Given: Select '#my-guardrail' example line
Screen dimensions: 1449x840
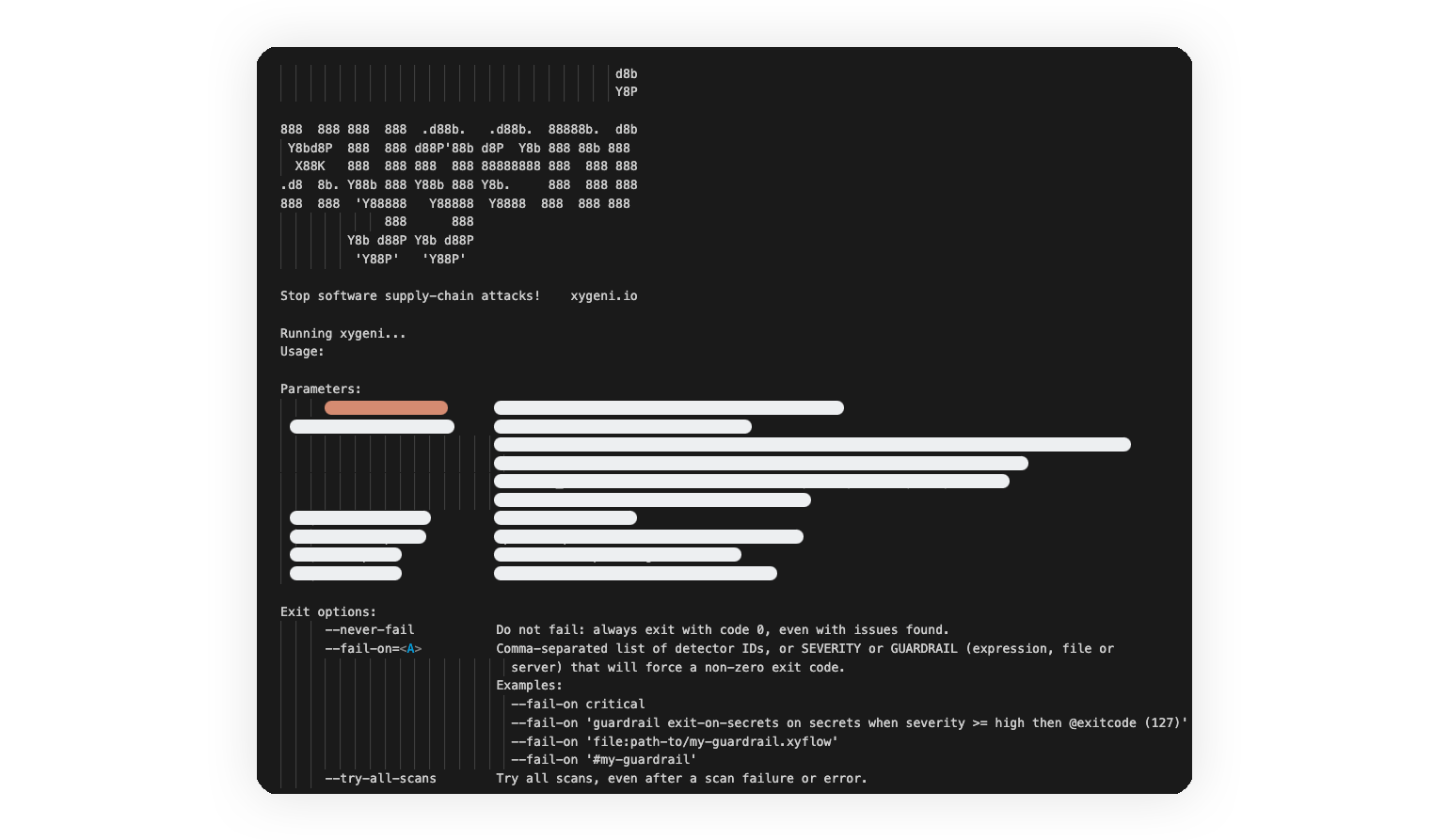Looking at the screenshot, I should pos(604,760).
